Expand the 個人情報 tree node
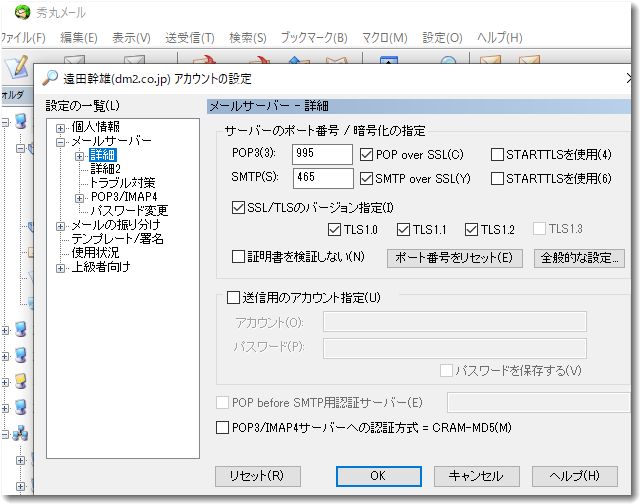Screen dimensions: 640x504 pos(60,128)
